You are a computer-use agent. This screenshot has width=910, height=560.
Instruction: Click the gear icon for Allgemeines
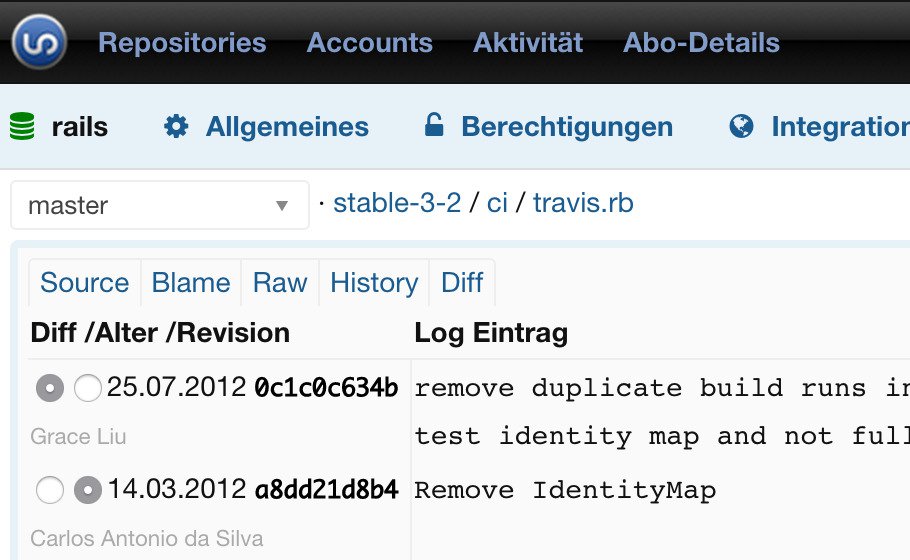tap(176, 127)
